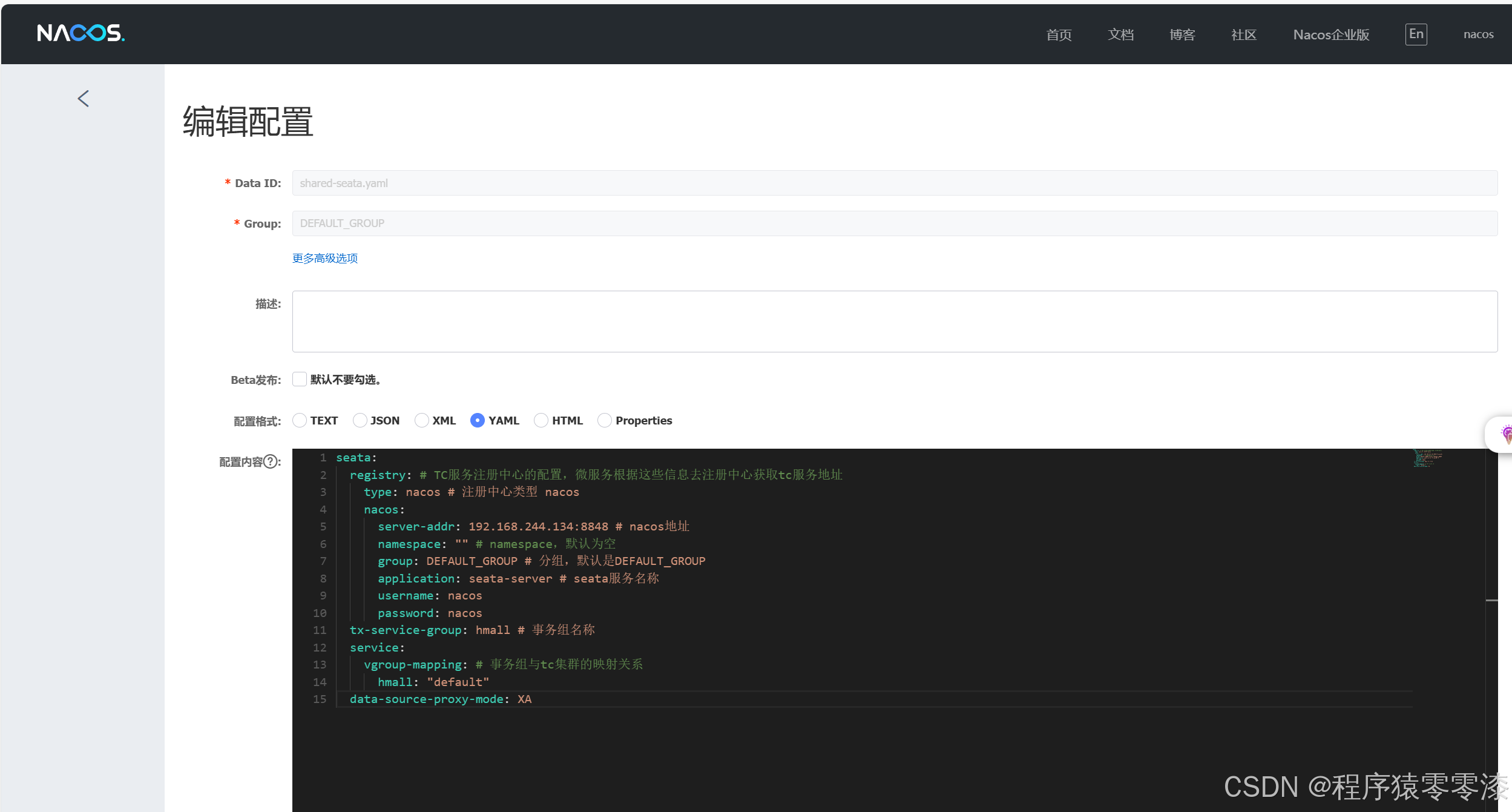The height and width of the screenshot is (812, 1512).
Task: Select HTML format radio button
Action: 541,420
